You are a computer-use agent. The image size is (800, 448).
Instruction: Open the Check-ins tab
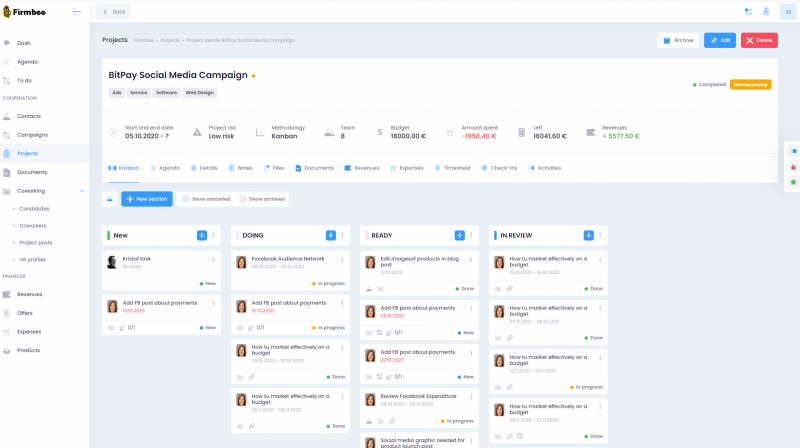click(499, 168)
